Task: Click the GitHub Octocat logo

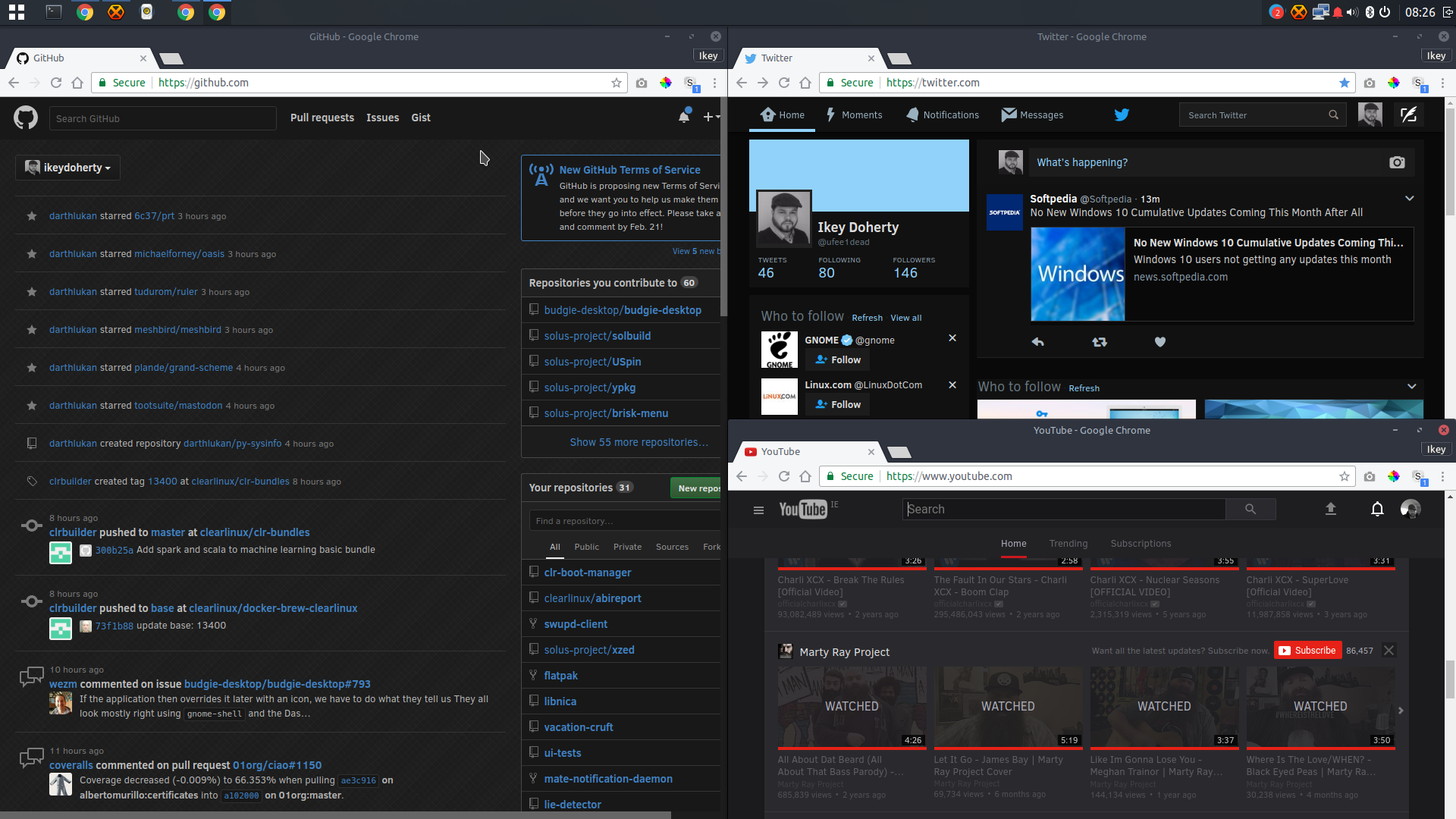Action: [26, 118]
